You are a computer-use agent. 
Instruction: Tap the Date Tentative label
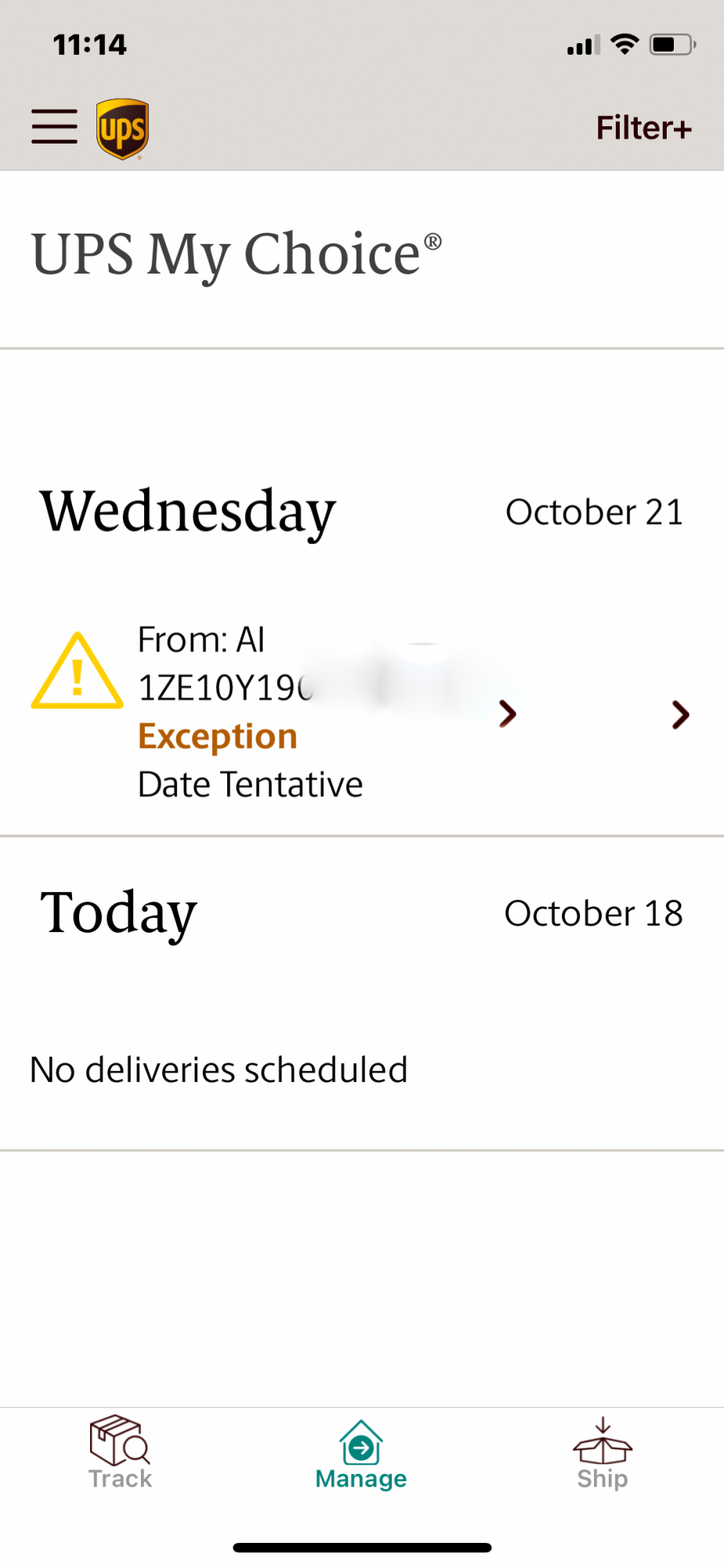[x=250, y=784]
